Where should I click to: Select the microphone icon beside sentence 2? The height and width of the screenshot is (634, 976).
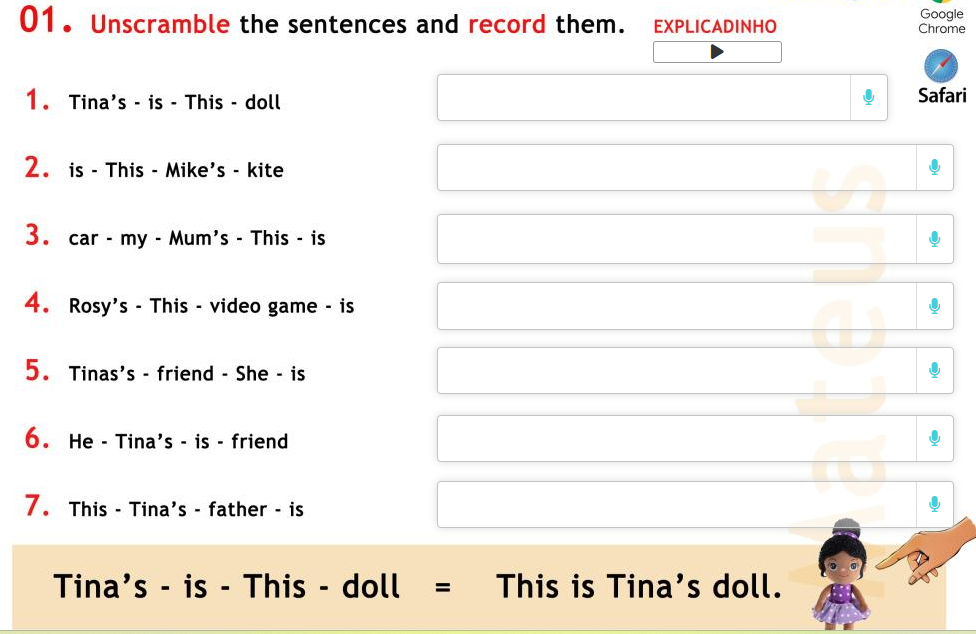(x=935, y=167)
